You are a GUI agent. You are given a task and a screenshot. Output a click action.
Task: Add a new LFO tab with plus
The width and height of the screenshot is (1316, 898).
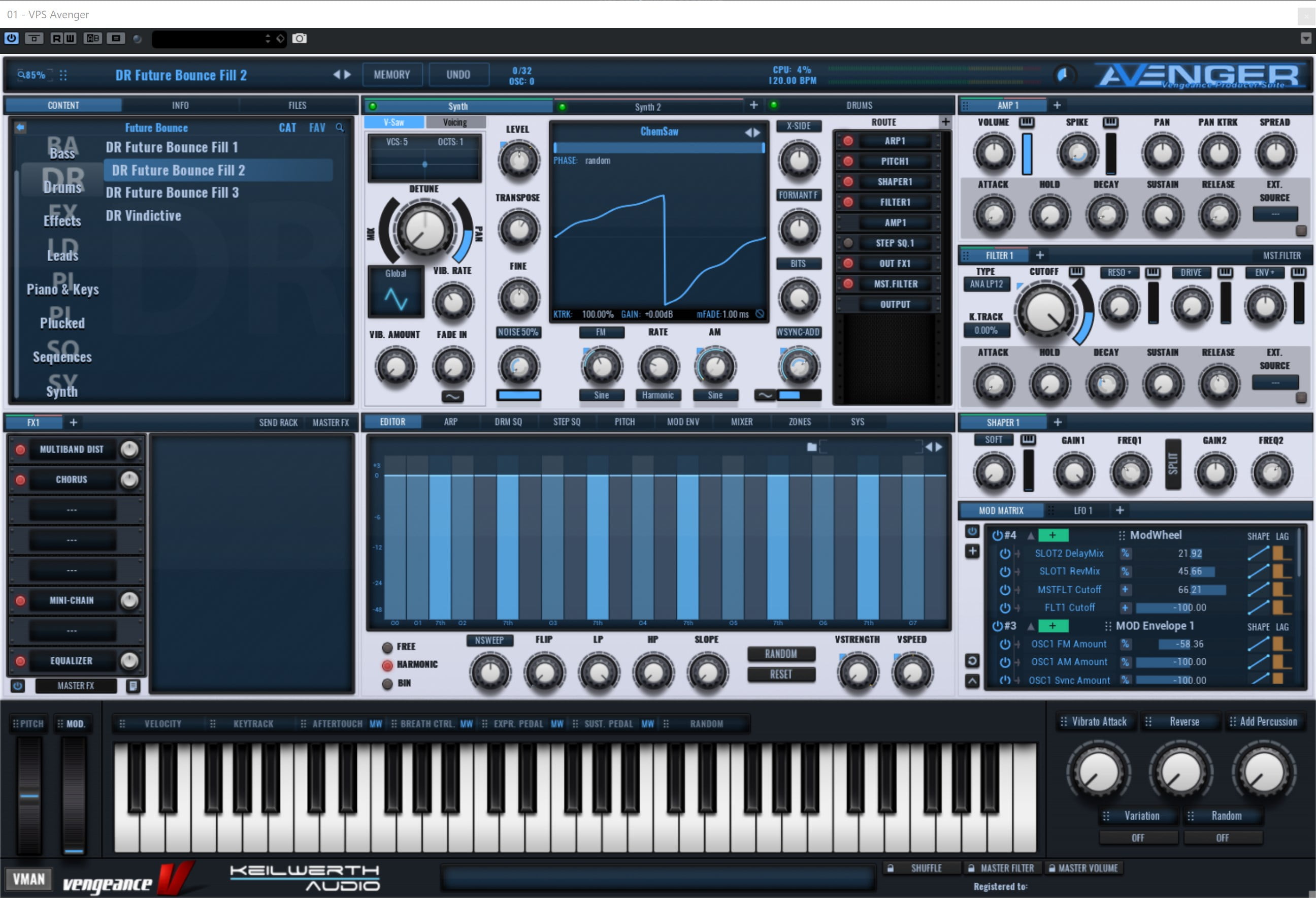point(1120,510)
